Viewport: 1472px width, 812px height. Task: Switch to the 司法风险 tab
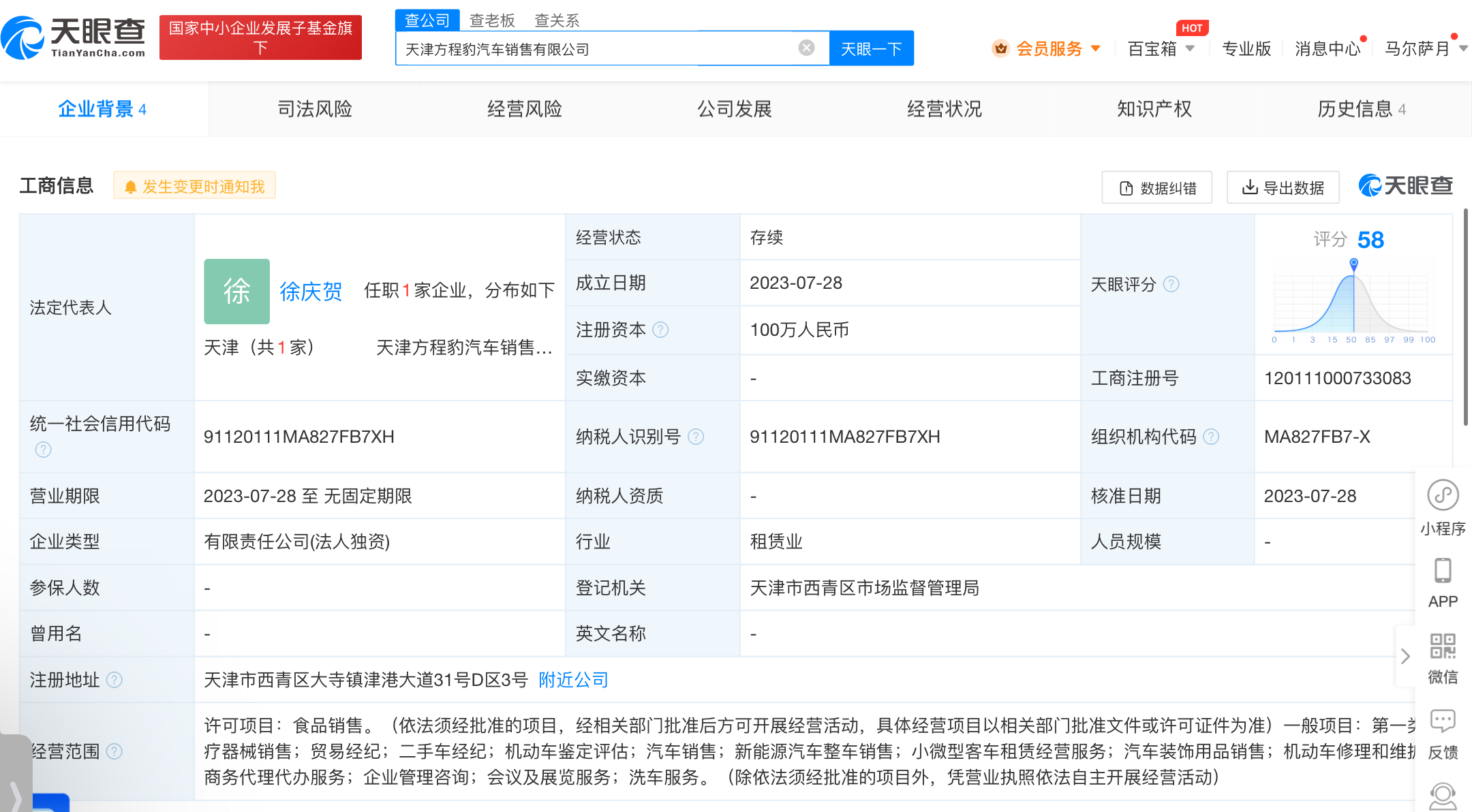pos(314,109)
